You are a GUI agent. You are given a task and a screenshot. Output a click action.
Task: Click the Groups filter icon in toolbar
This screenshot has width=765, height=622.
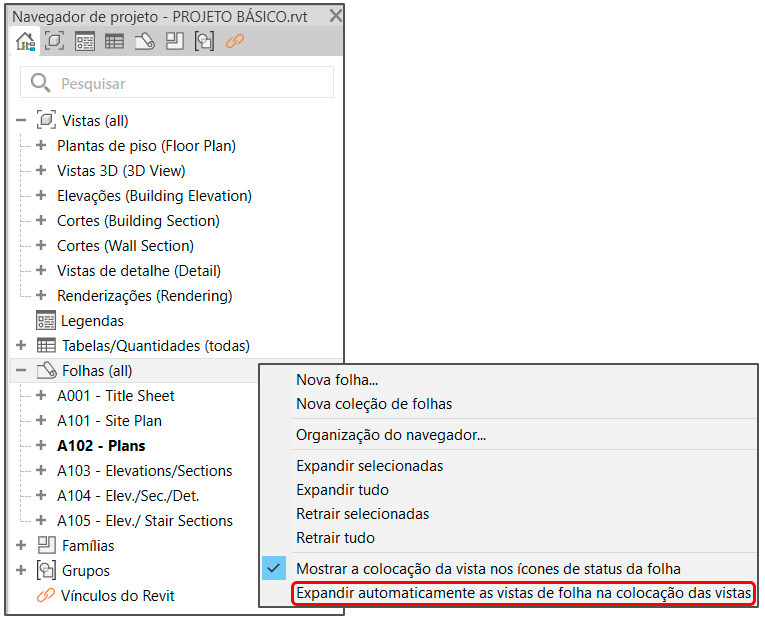tap(204, 41)
